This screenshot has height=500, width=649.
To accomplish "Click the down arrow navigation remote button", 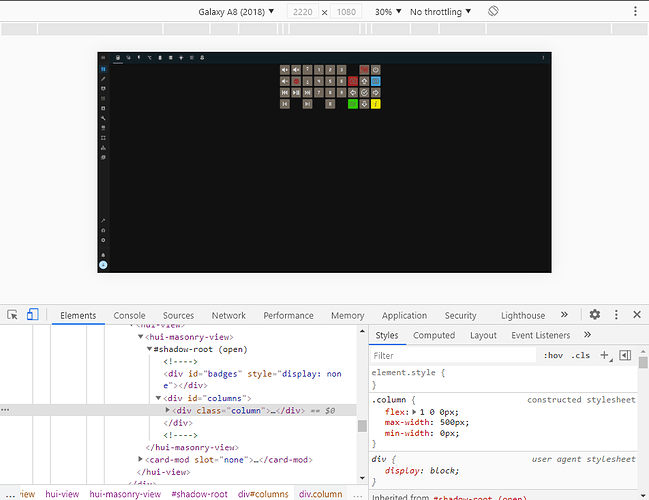I will (364, 104).
